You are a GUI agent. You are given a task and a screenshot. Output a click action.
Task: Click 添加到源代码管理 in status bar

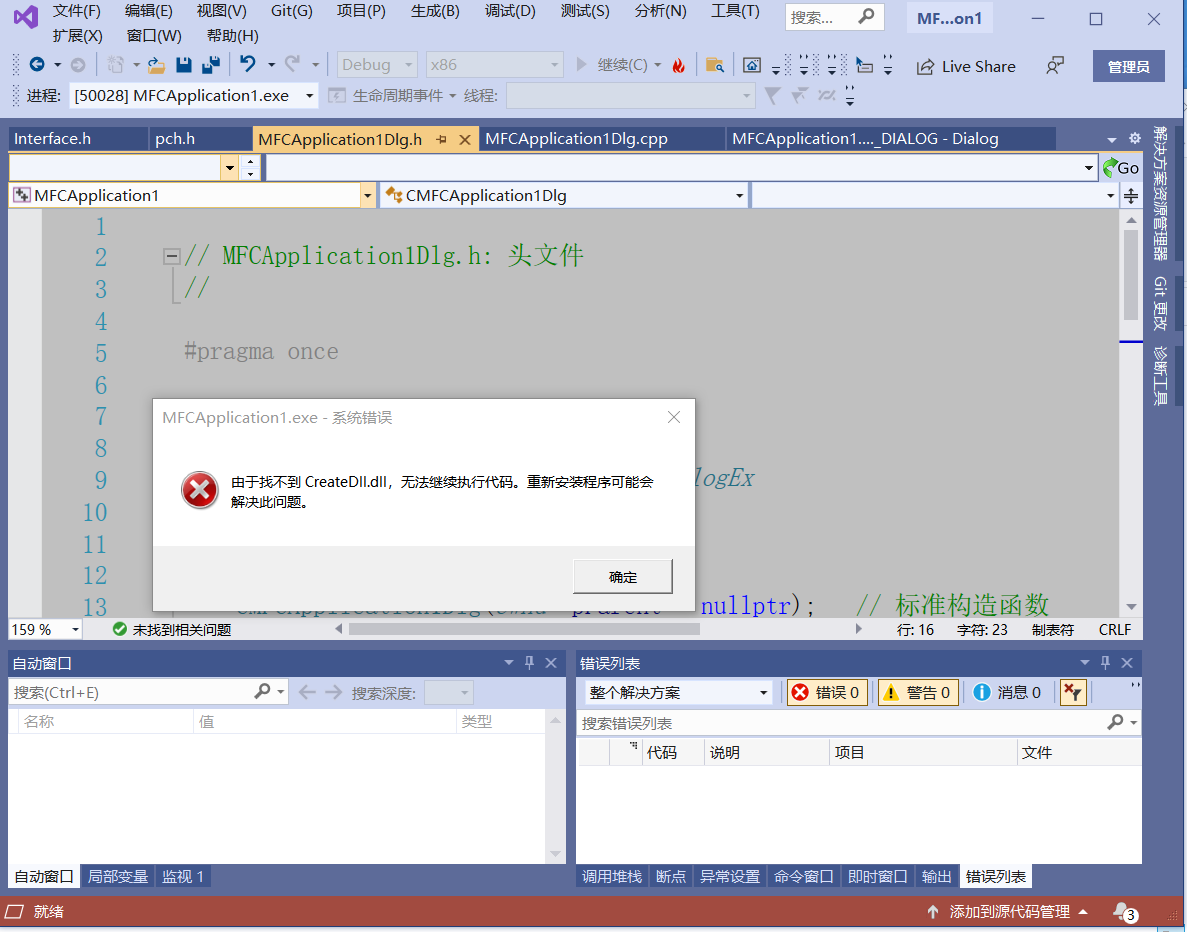(x=1008, y=912)
